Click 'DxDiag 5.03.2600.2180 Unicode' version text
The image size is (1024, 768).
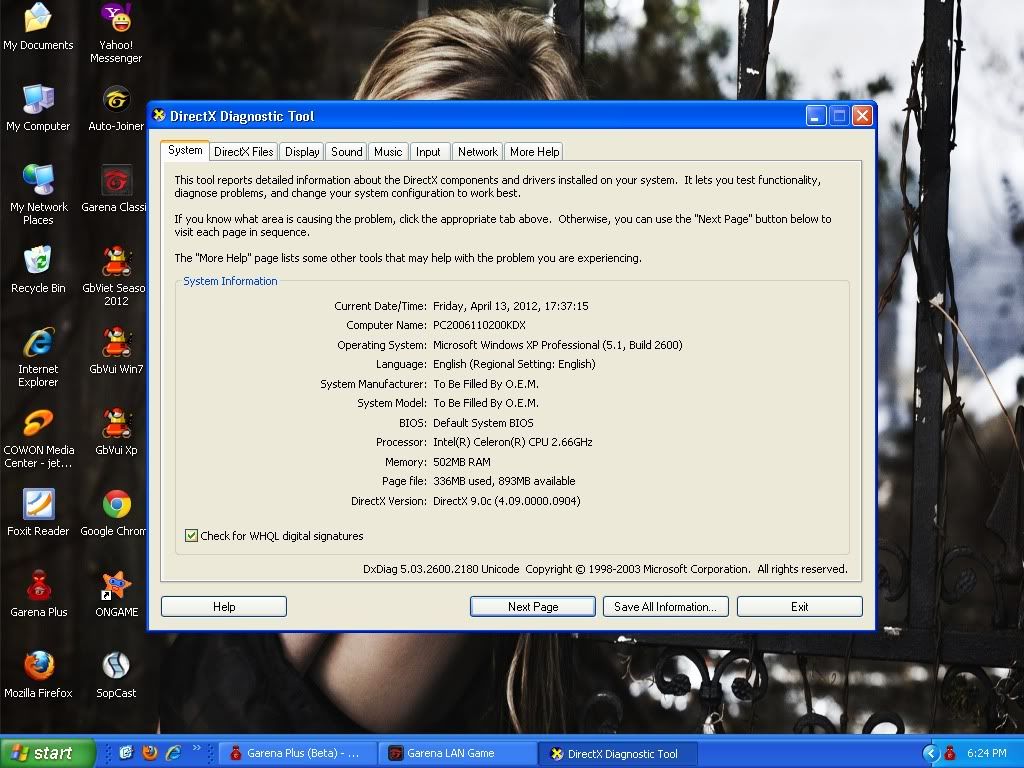(441, 569)
